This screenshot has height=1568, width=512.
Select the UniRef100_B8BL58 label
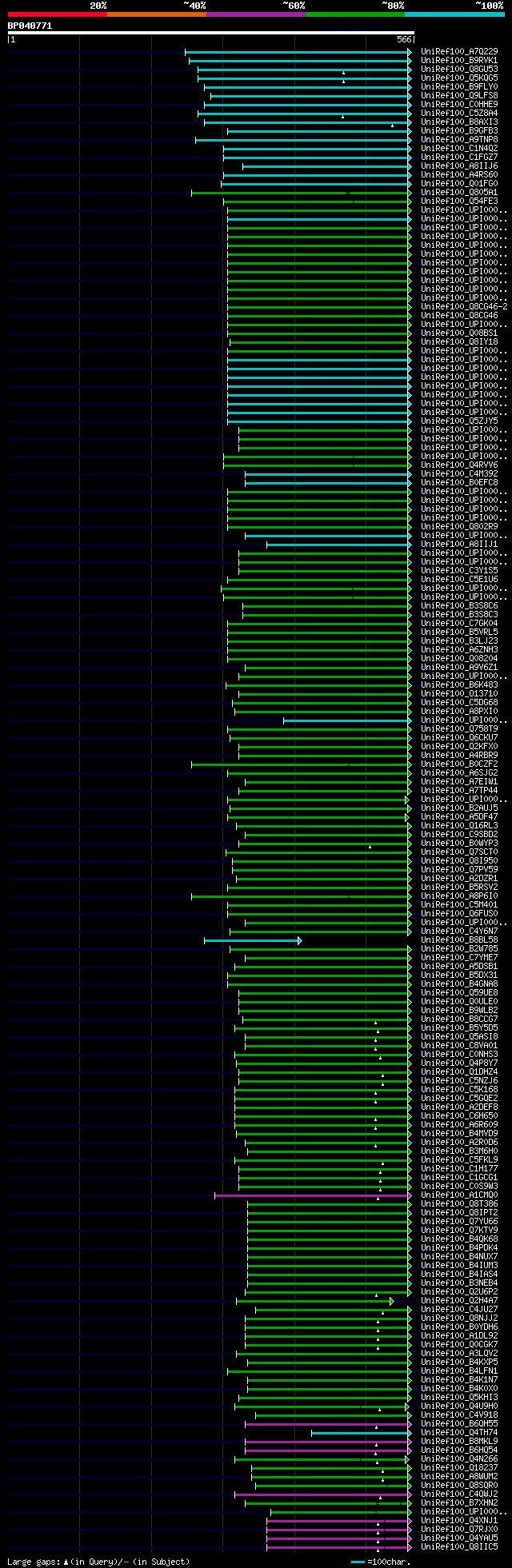coord(459,940)
